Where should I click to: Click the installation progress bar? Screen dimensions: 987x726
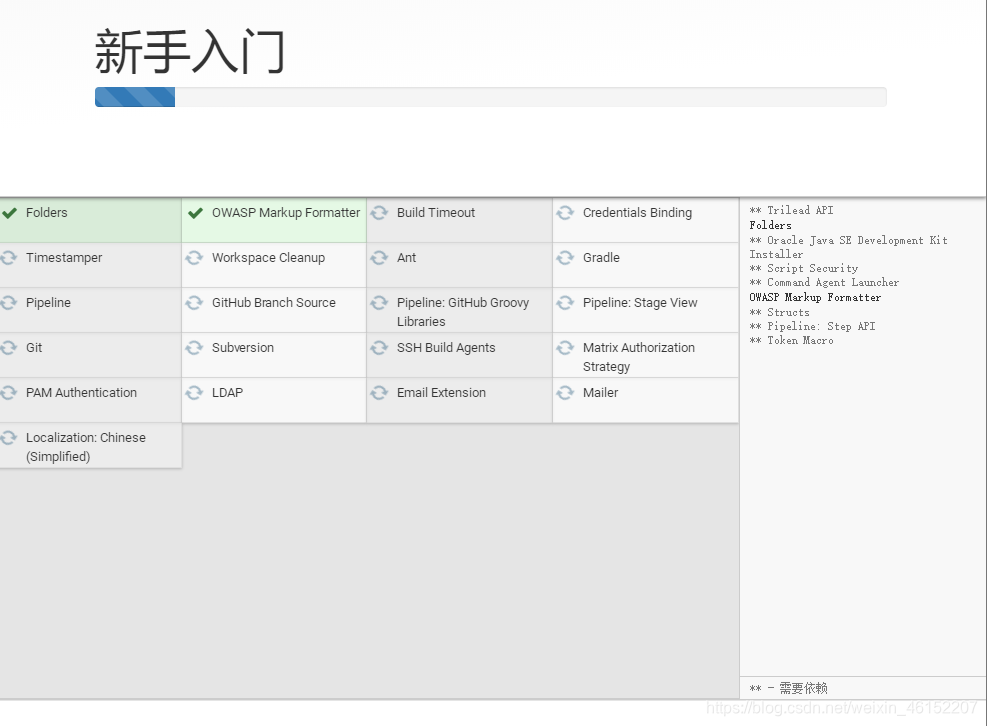pyautogui.click(x=490, y=97)
